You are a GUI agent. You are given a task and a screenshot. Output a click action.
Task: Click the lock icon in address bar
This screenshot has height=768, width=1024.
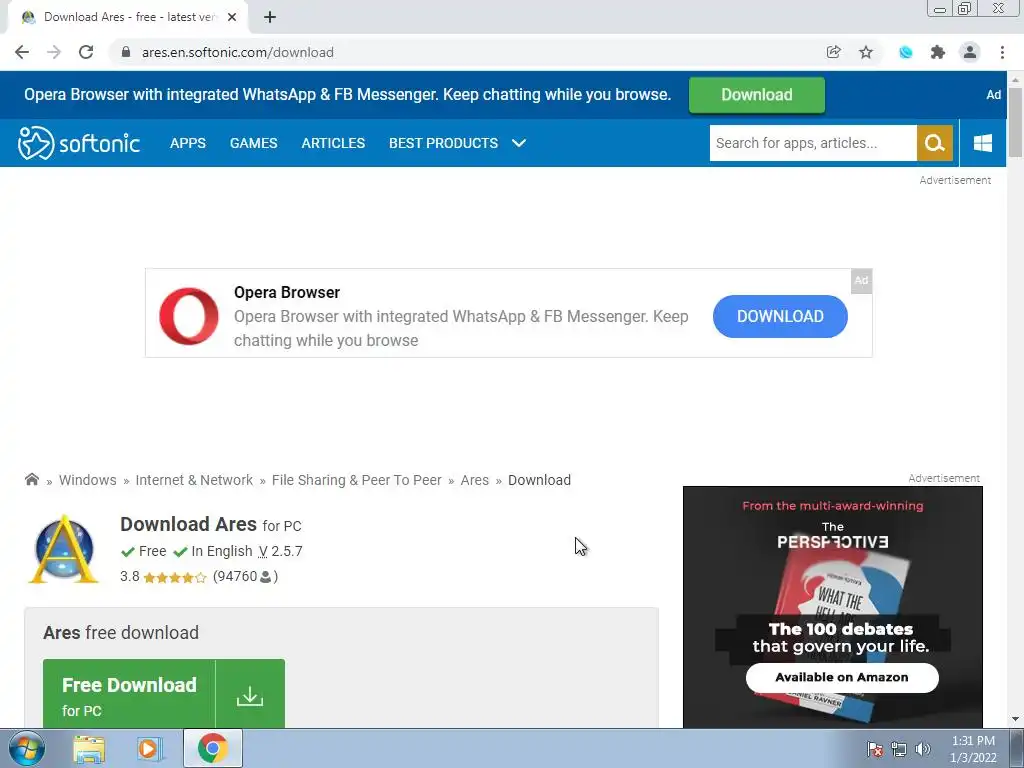point(126,52)
